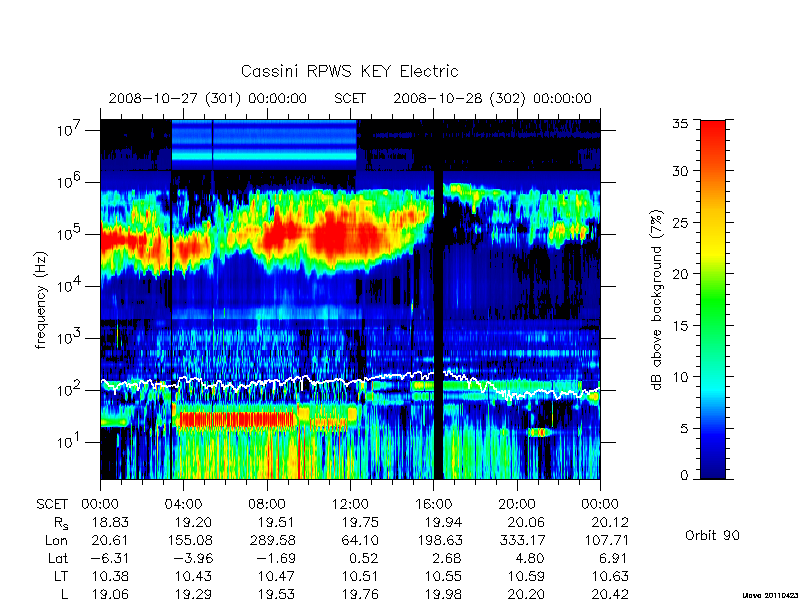The width and height of the screenshot is (800, 600).
Task: Click the L value "20.42"
Action: [609, 594]
